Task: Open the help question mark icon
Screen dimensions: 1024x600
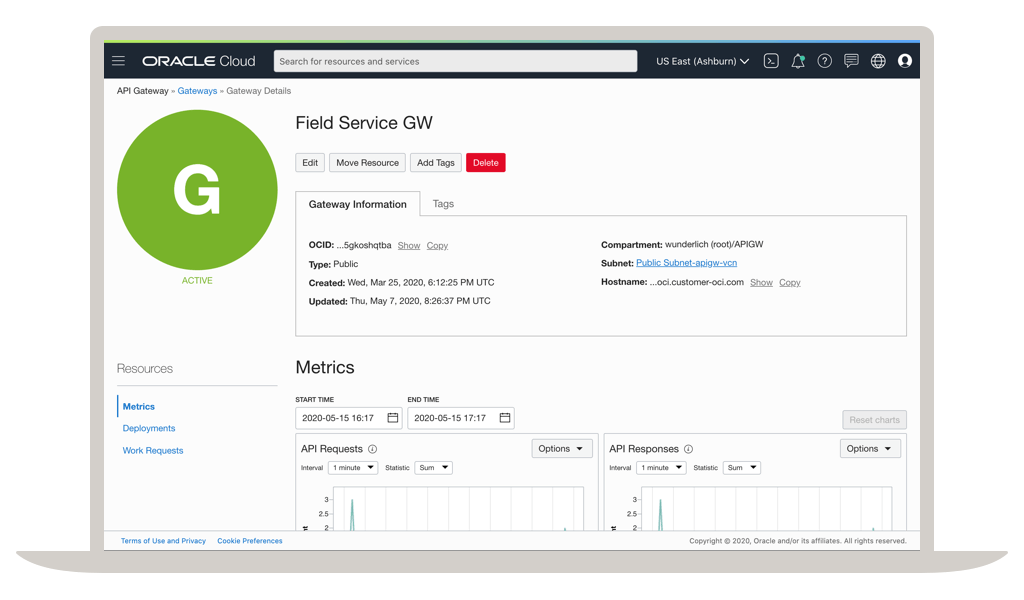Action: pos(825,61)
